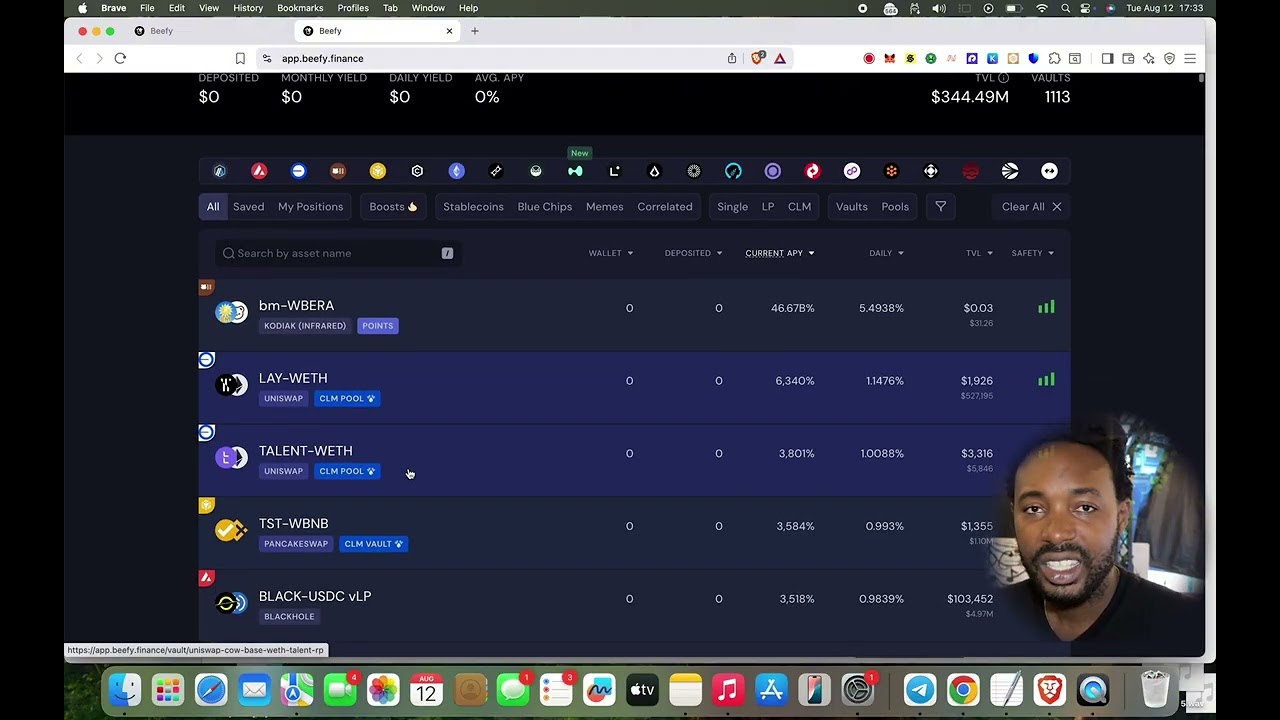Image resolution: width=1280 pixels, height=720 pixels.
Task: Select the chain icon labeled New
Action: (575, 171)
